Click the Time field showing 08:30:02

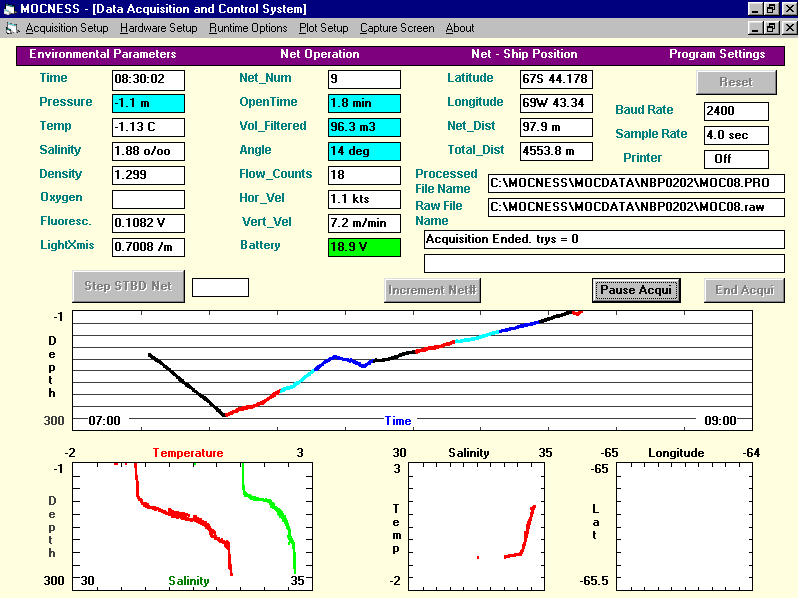tap(148, 79)
